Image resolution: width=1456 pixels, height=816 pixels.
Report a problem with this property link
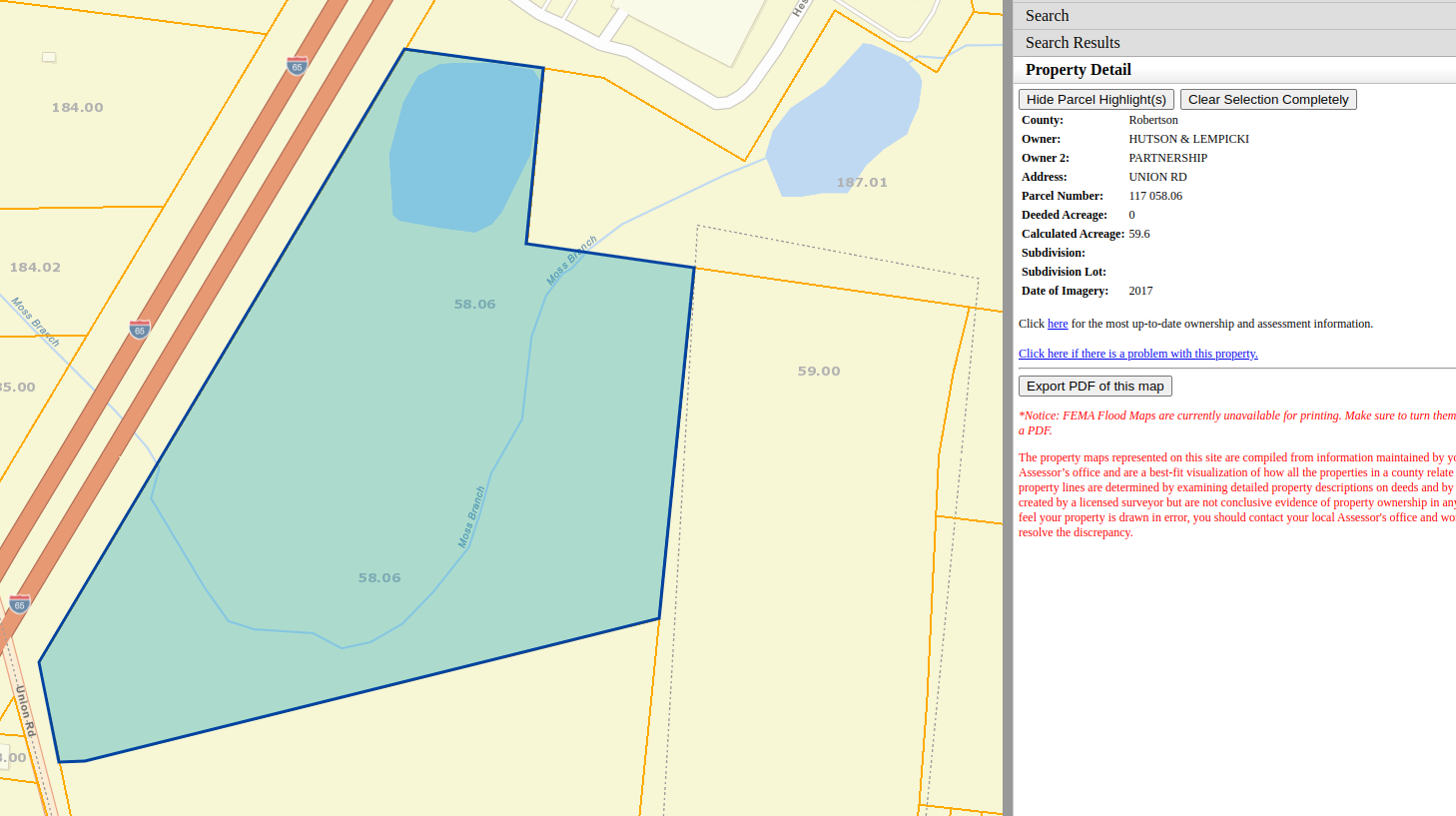click(x=1137, y=354)
